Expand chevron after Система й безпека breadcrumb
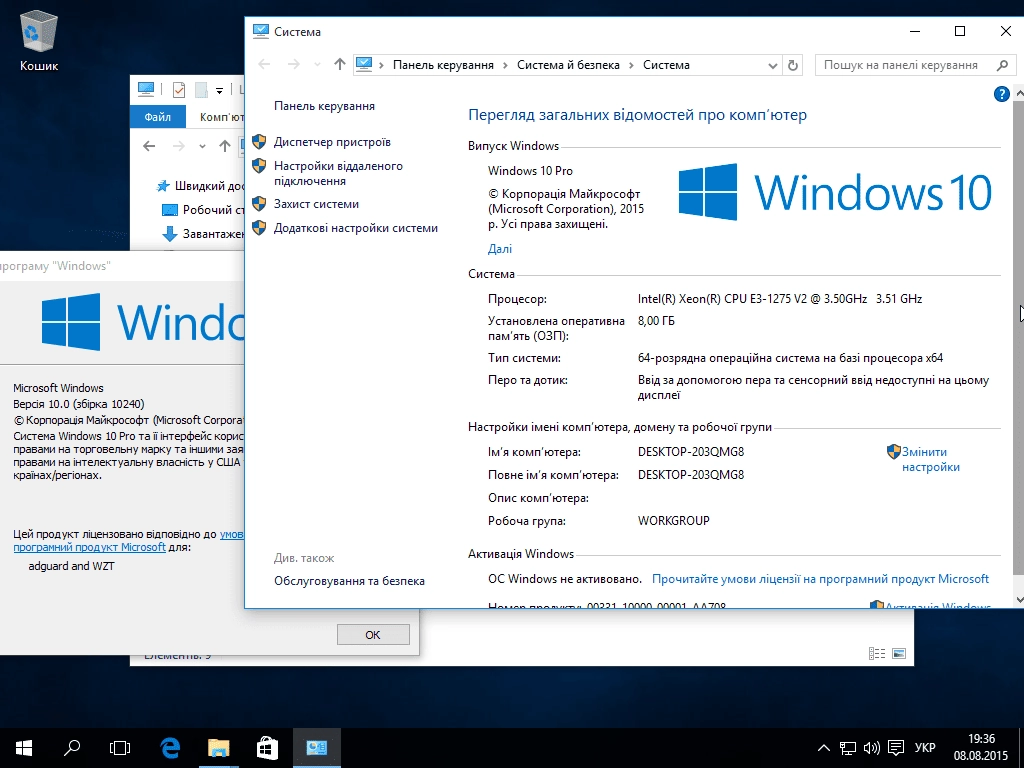The height and width of the screenshot is (768, 1024). pos(632,65)
